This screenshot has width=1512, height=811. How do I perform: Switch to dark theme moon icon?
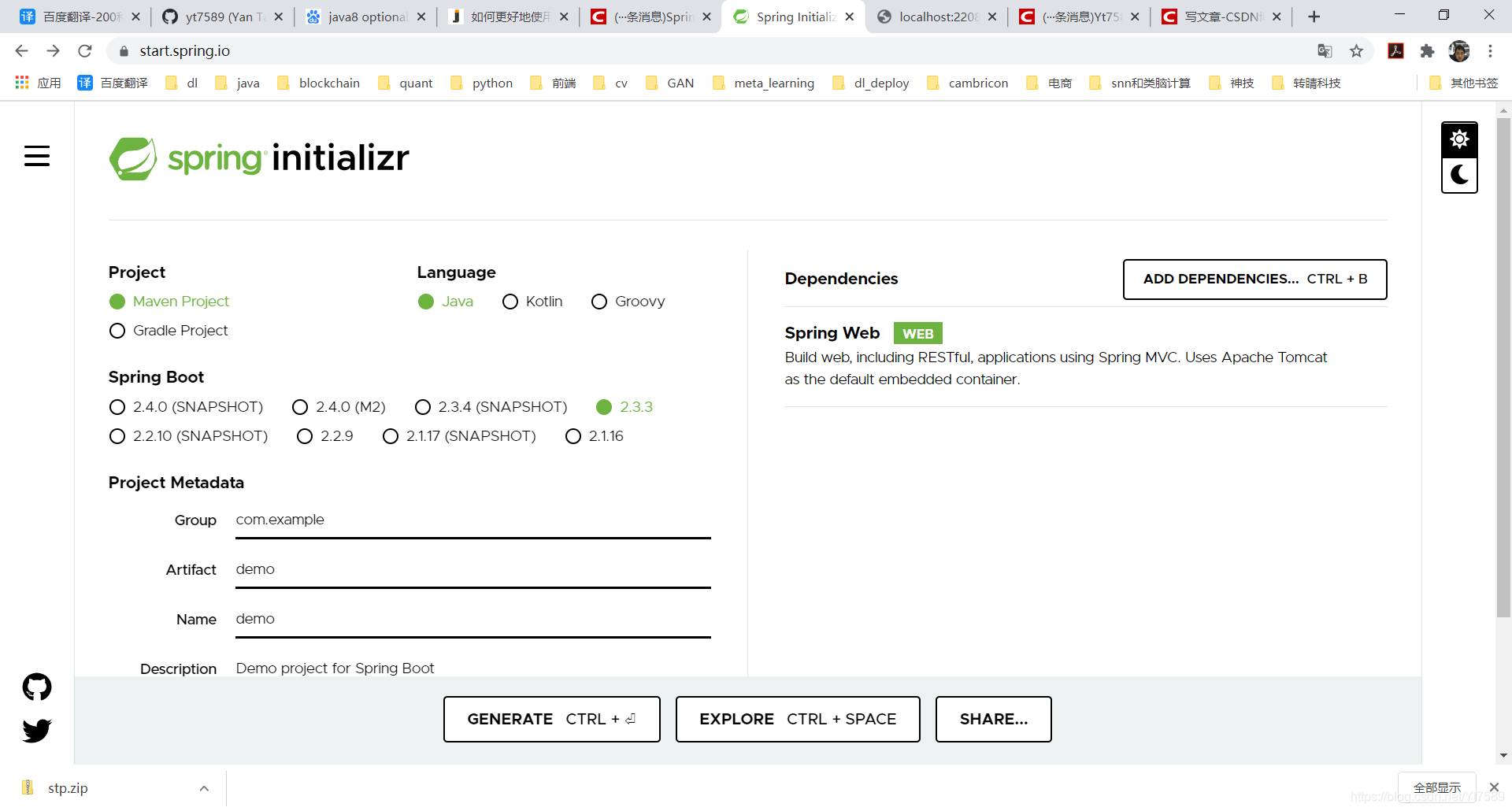[1459, 175]
